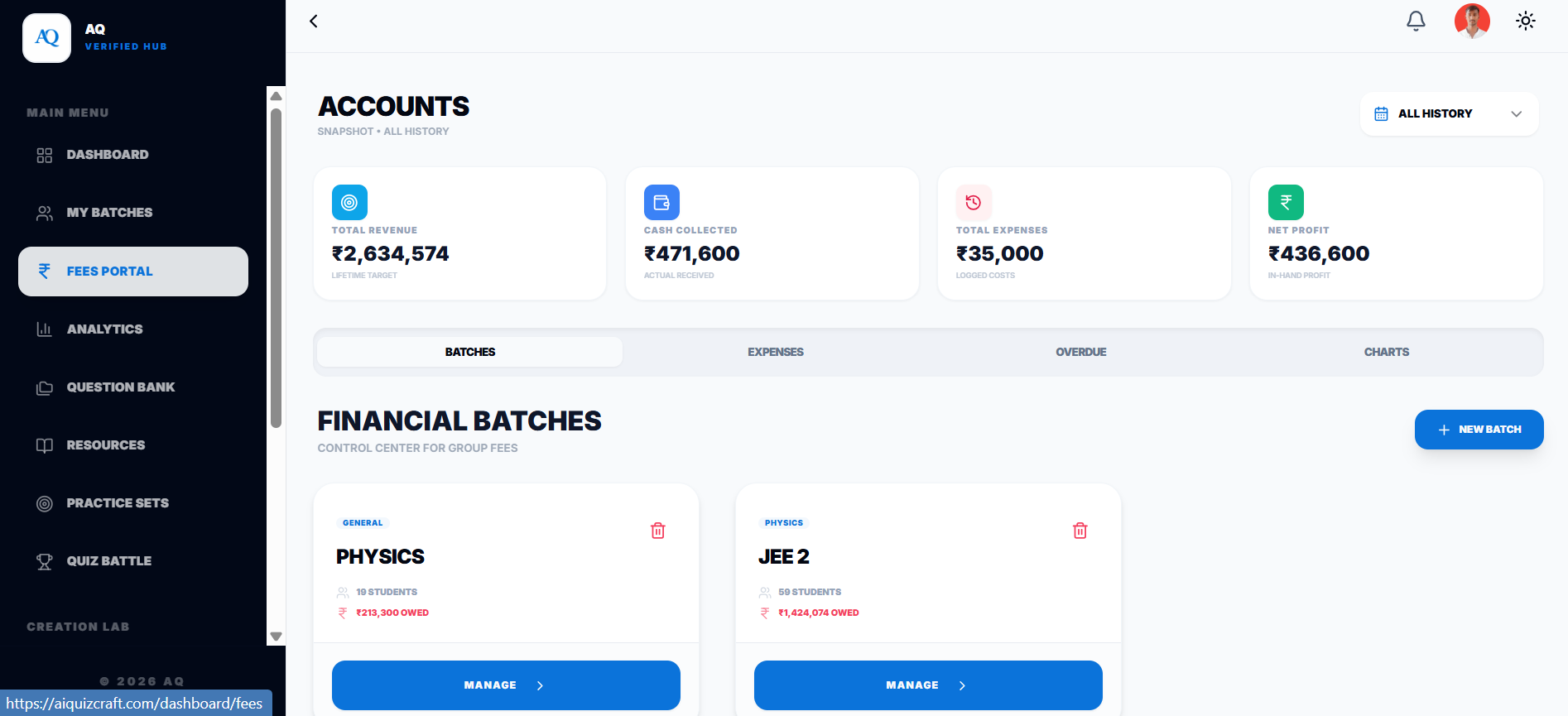Click the sidebar scrollbar thumb
Image resolution: width=1568 pixels, height=716 pixels.
point(277,268)
